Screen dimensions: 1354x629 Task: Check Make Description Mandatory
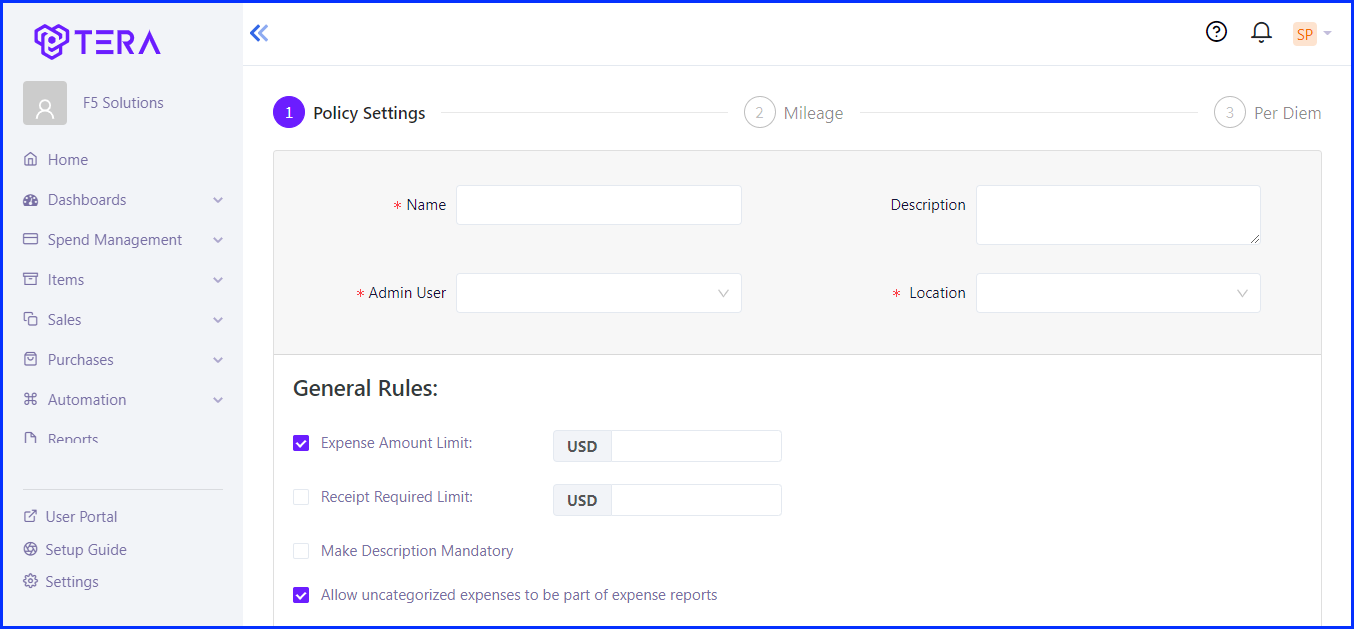pyautogui.click(x=301, y=551)
